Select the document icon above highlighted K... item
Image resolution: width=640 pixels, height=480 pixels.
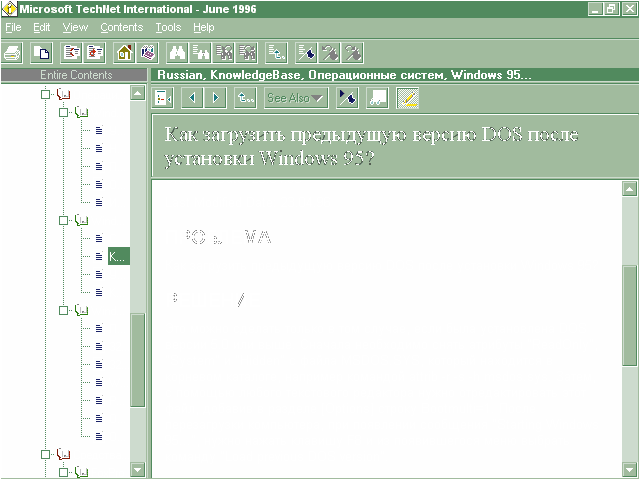(99, 238)
